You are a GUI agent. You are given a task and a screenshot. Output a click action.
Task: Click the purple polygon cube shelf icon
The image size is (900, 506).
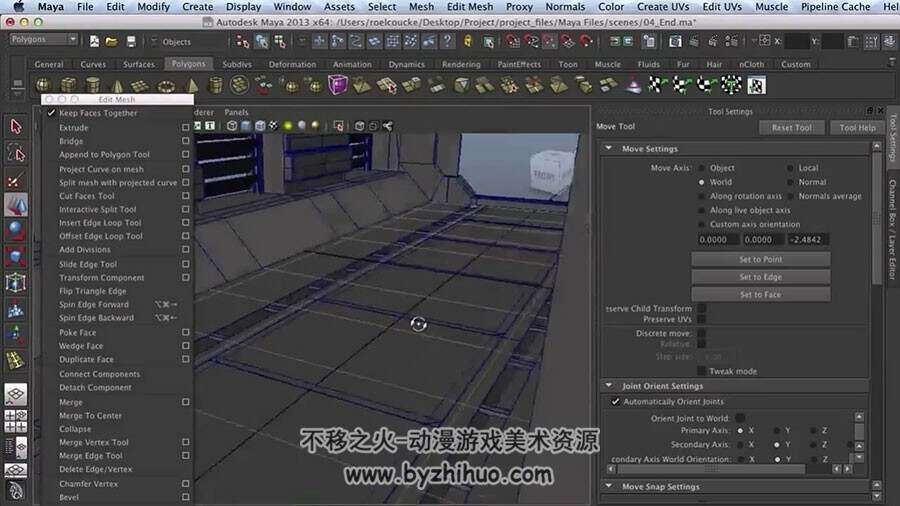coord(338,85)
